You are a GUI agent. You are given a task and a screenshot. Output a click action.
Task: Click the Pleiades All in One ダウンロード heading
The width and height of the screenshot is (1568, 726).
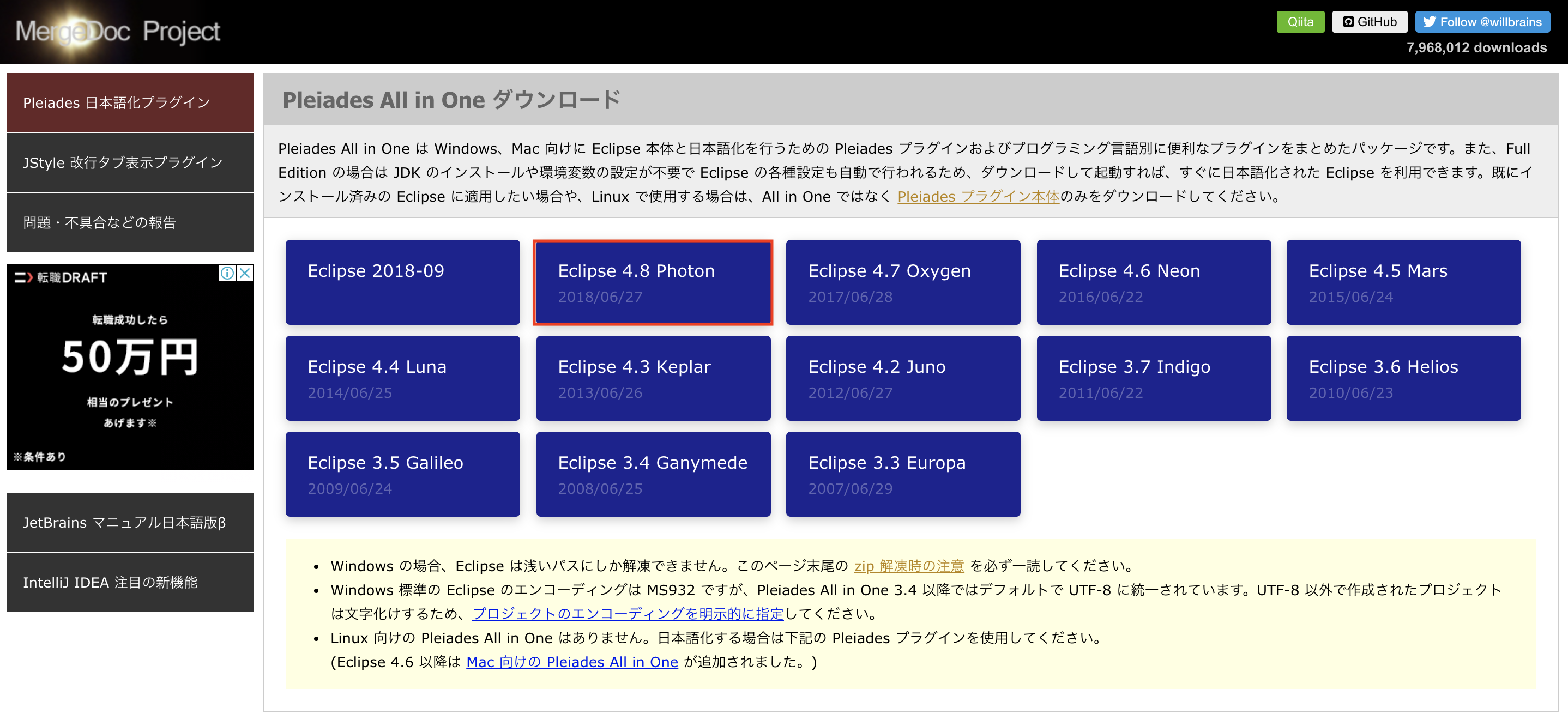pos(451,100)
